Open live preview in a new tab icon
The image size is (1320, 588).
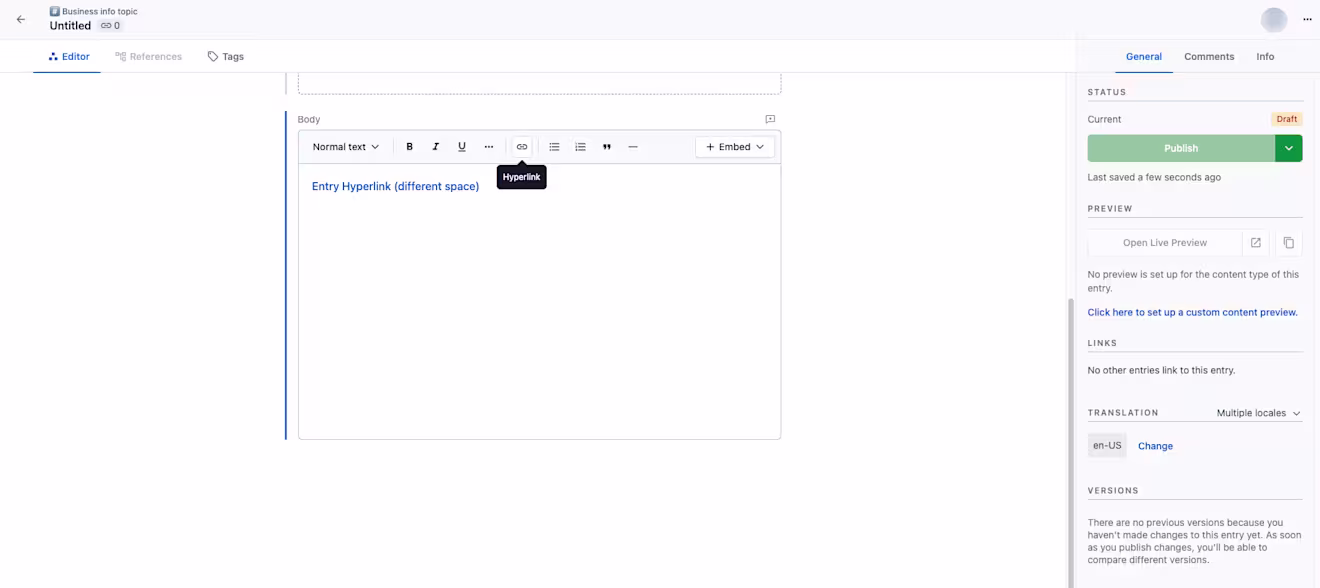click(1256, 243)
